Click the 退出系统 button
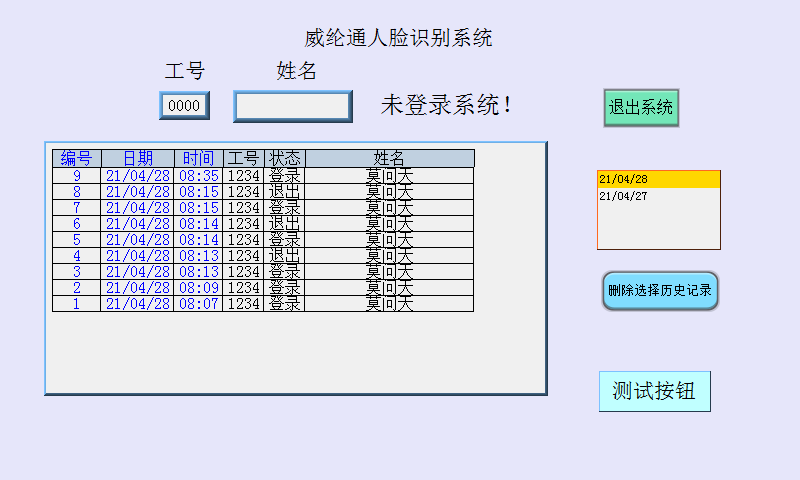 click(641, 107)
